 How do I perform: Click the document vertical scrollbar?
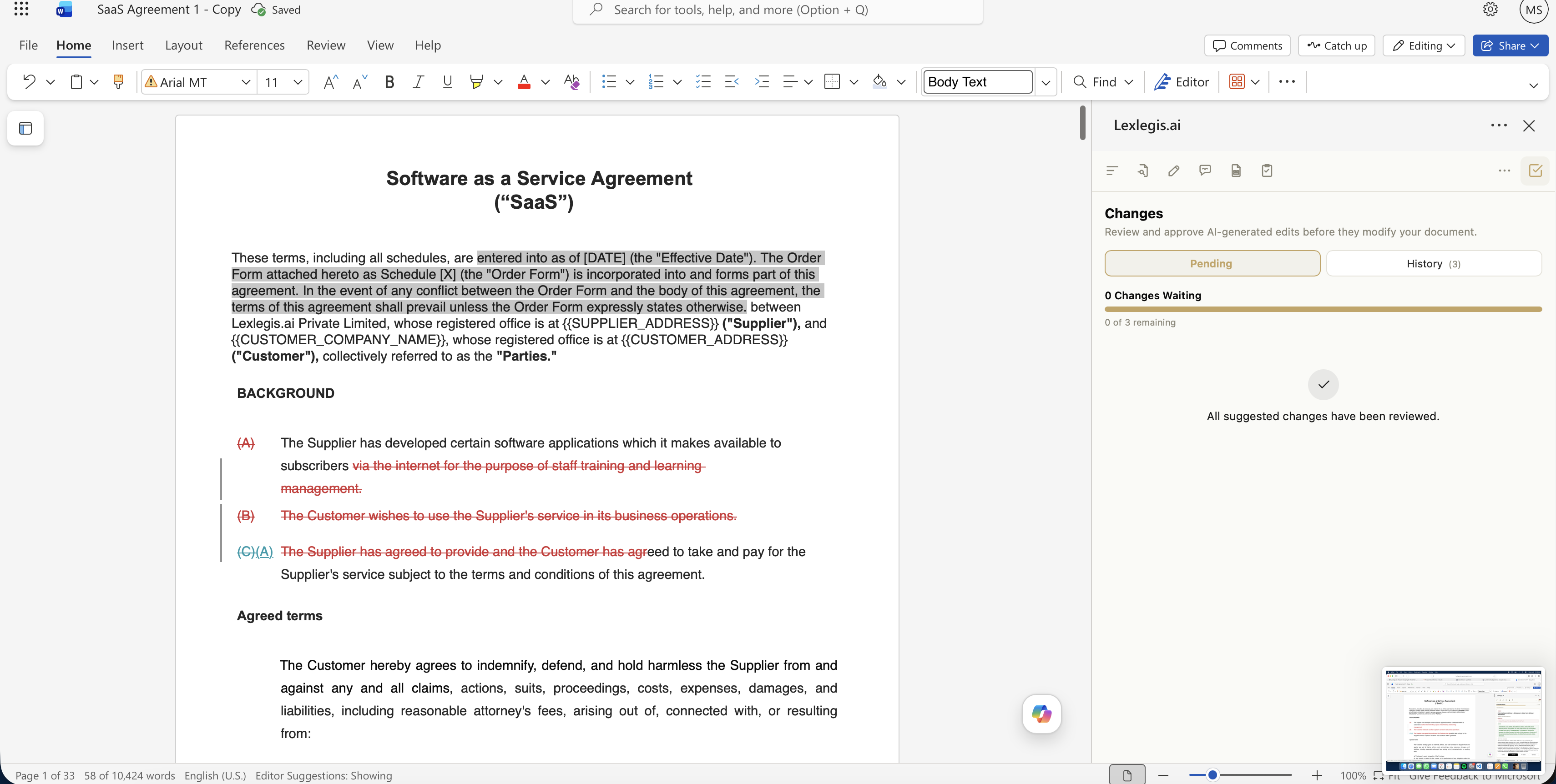pyautogui.click(x=1082, y=122)
